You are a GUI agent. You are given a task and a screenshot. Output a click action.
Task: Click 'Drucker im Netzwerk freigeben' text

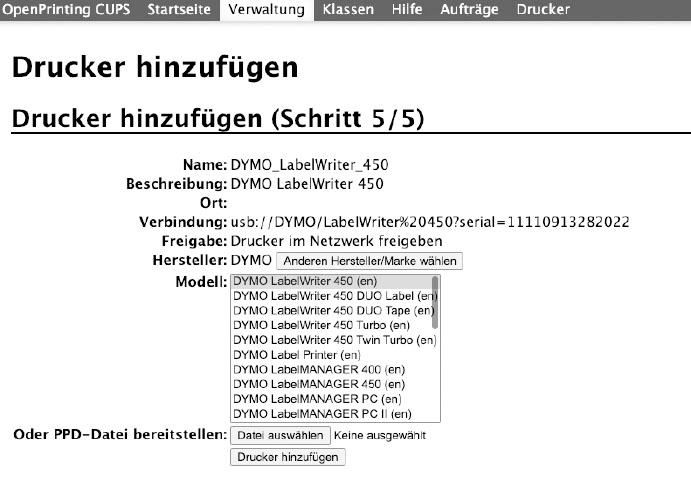coord(337,241)
